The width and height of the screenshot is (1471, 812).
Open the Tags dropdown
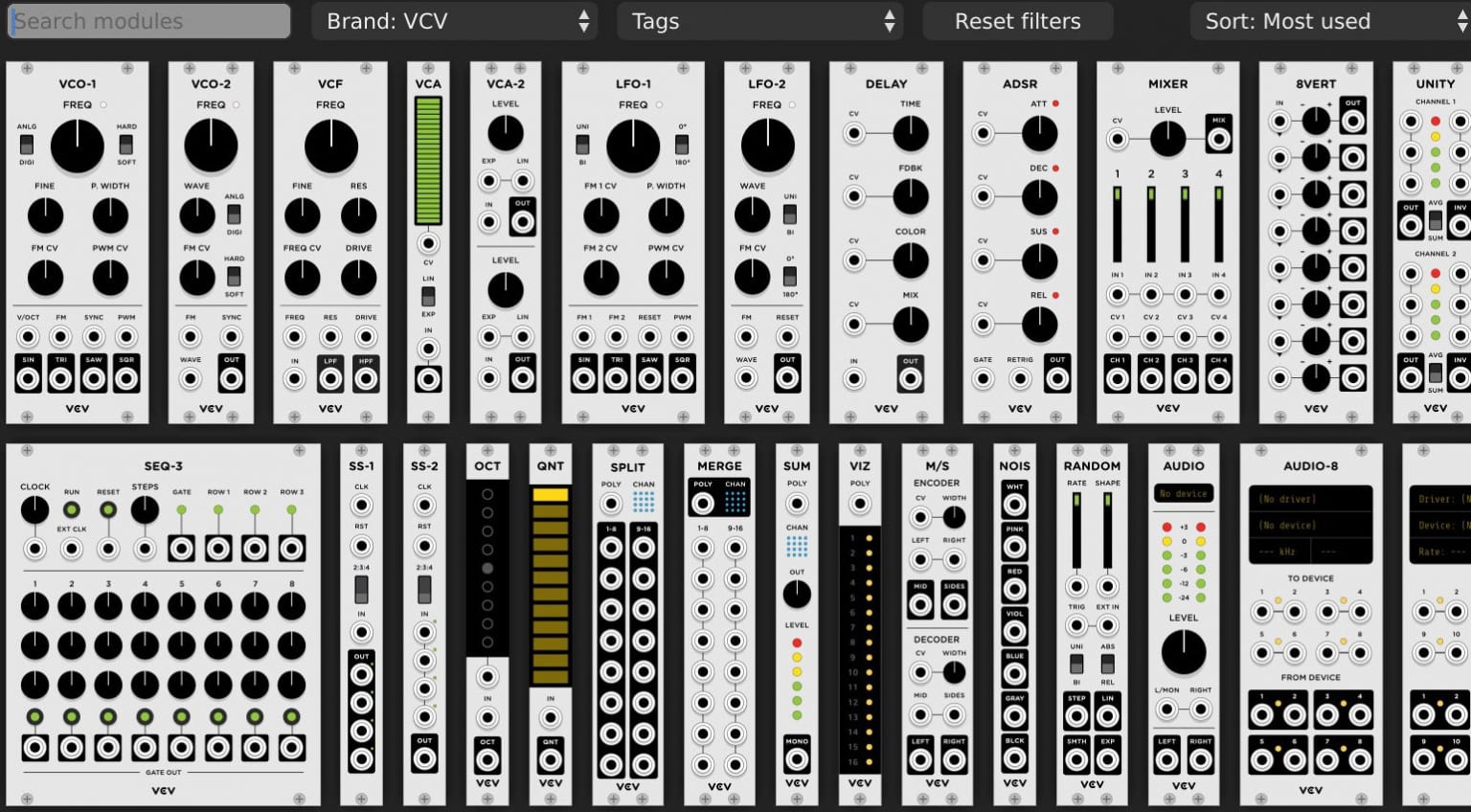pos(759,20)
